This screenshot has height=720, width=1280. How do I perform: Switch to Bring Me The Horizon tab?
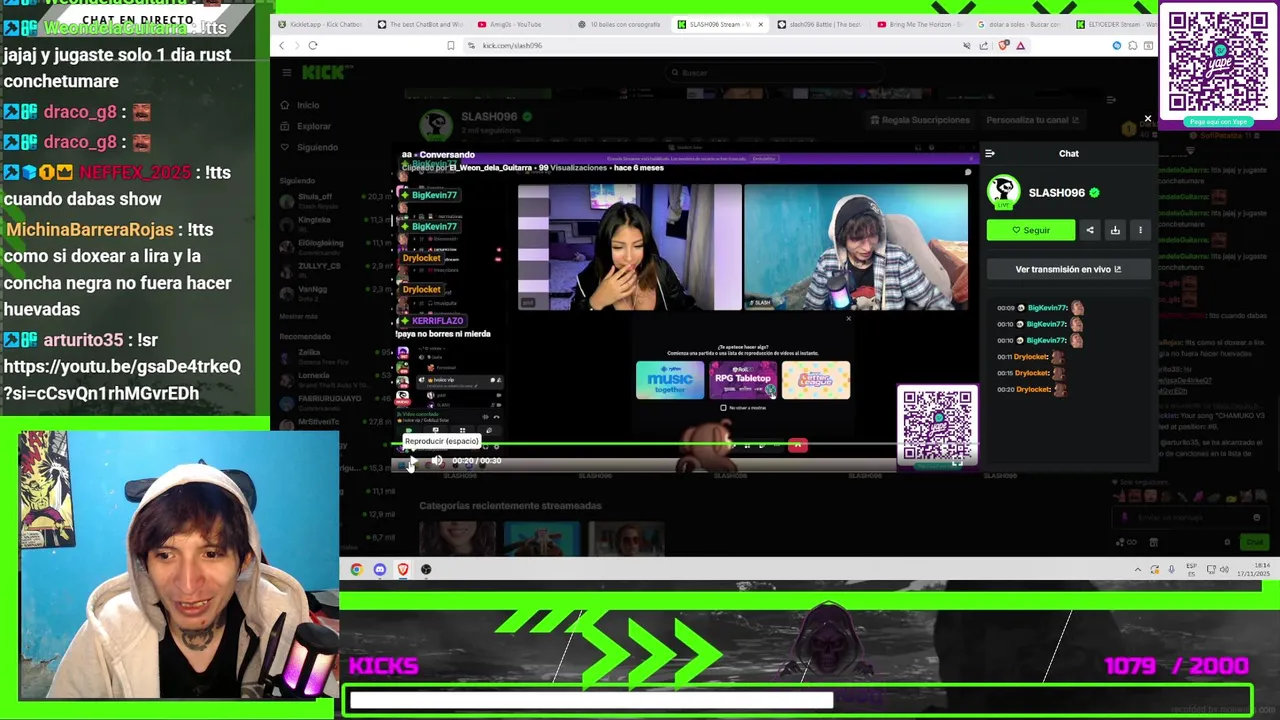pos(920,24)
